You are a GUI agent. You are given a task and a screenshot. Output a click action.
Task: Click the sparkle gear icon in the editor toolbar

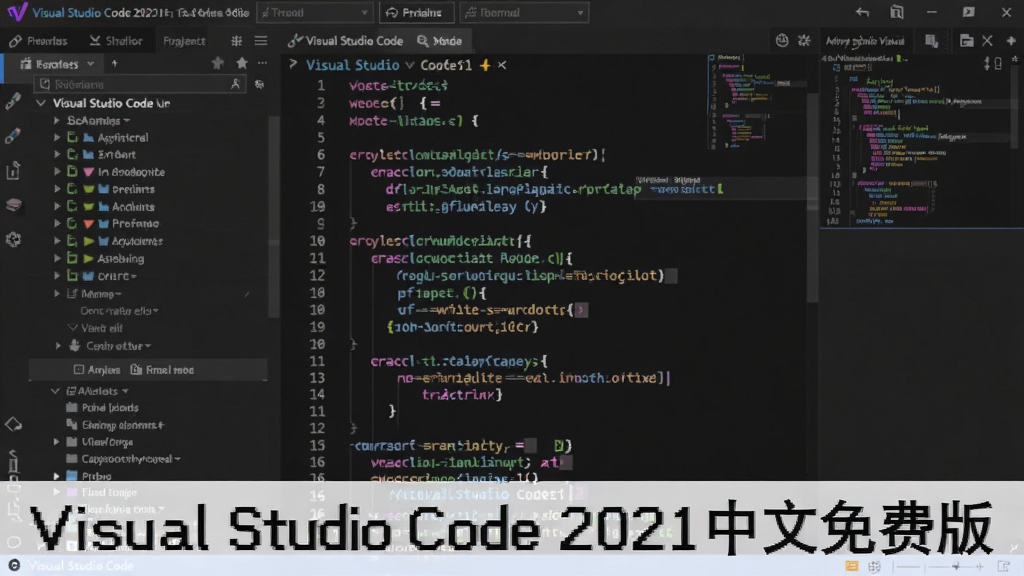804,40
